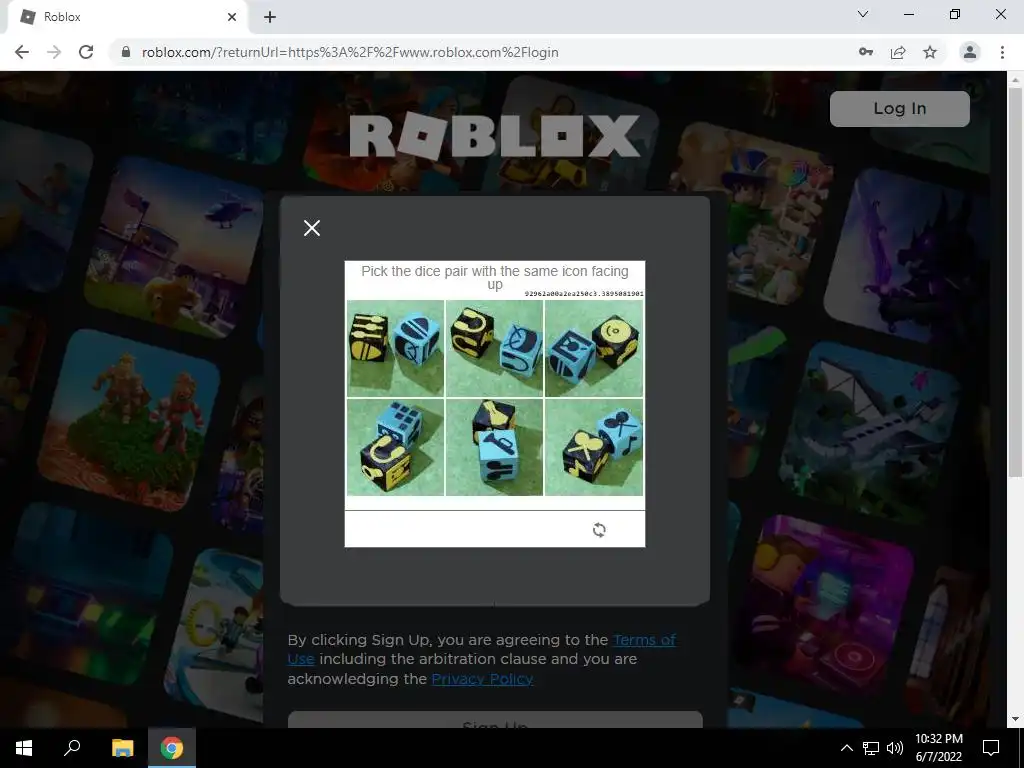Open Windows taskbar search
The width and height of the screenshot is (1024, 768).
(x=72, y=748)
